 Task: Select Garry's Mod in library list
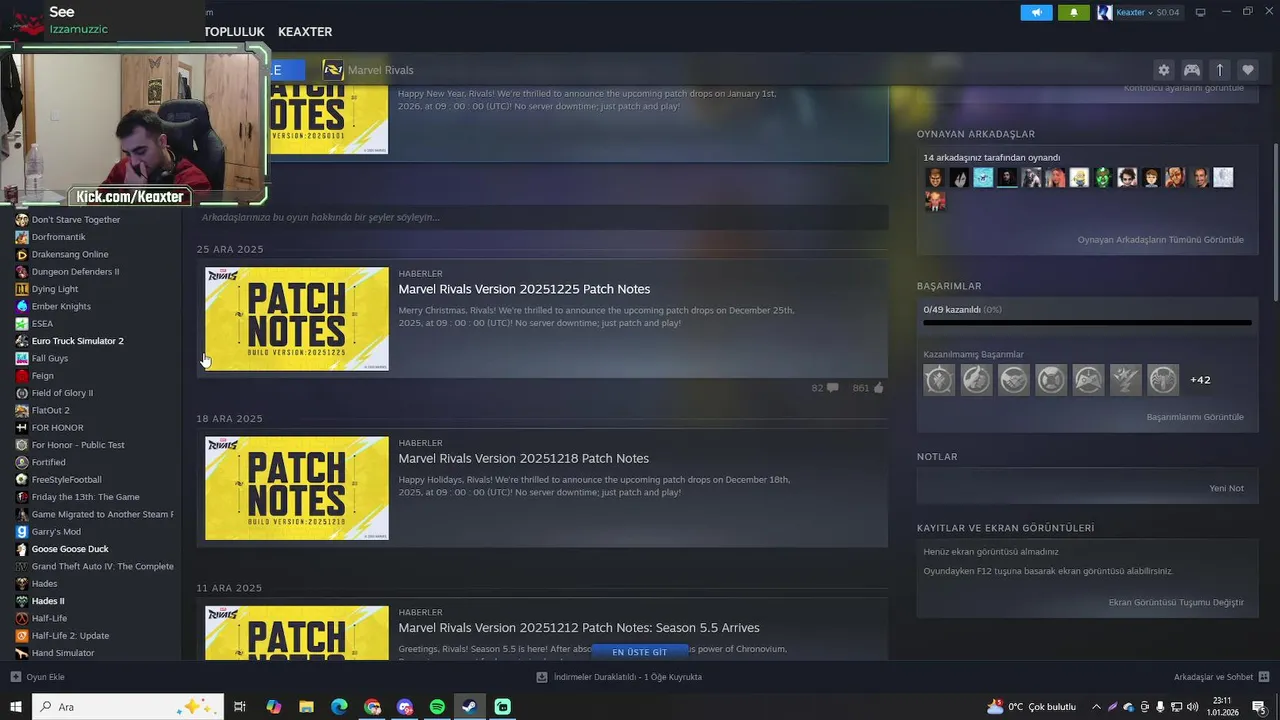[x=56, y=532]
